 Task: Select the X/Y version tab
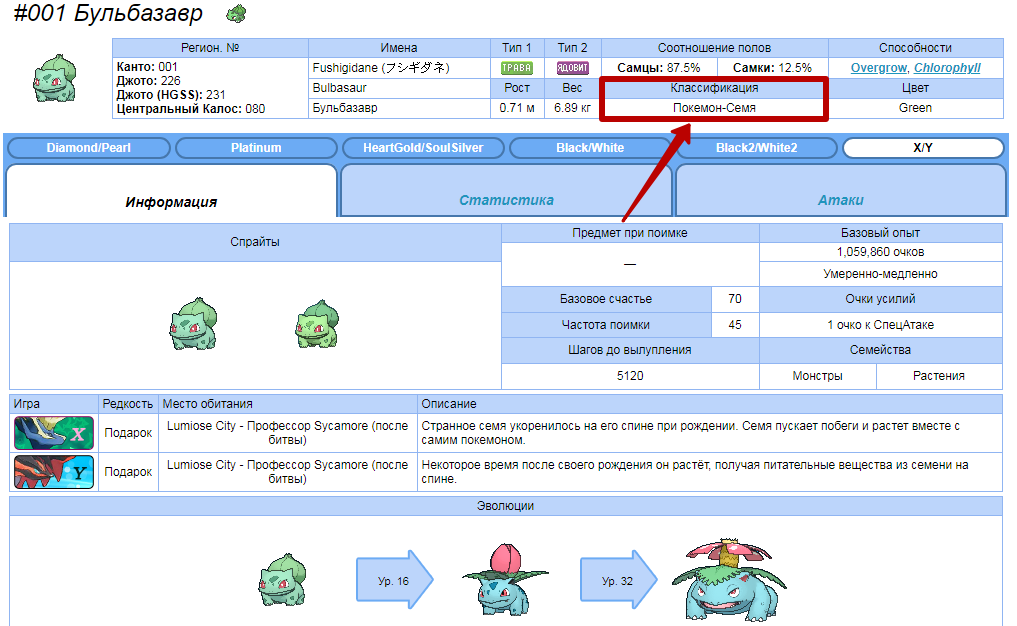coord(923,148)
